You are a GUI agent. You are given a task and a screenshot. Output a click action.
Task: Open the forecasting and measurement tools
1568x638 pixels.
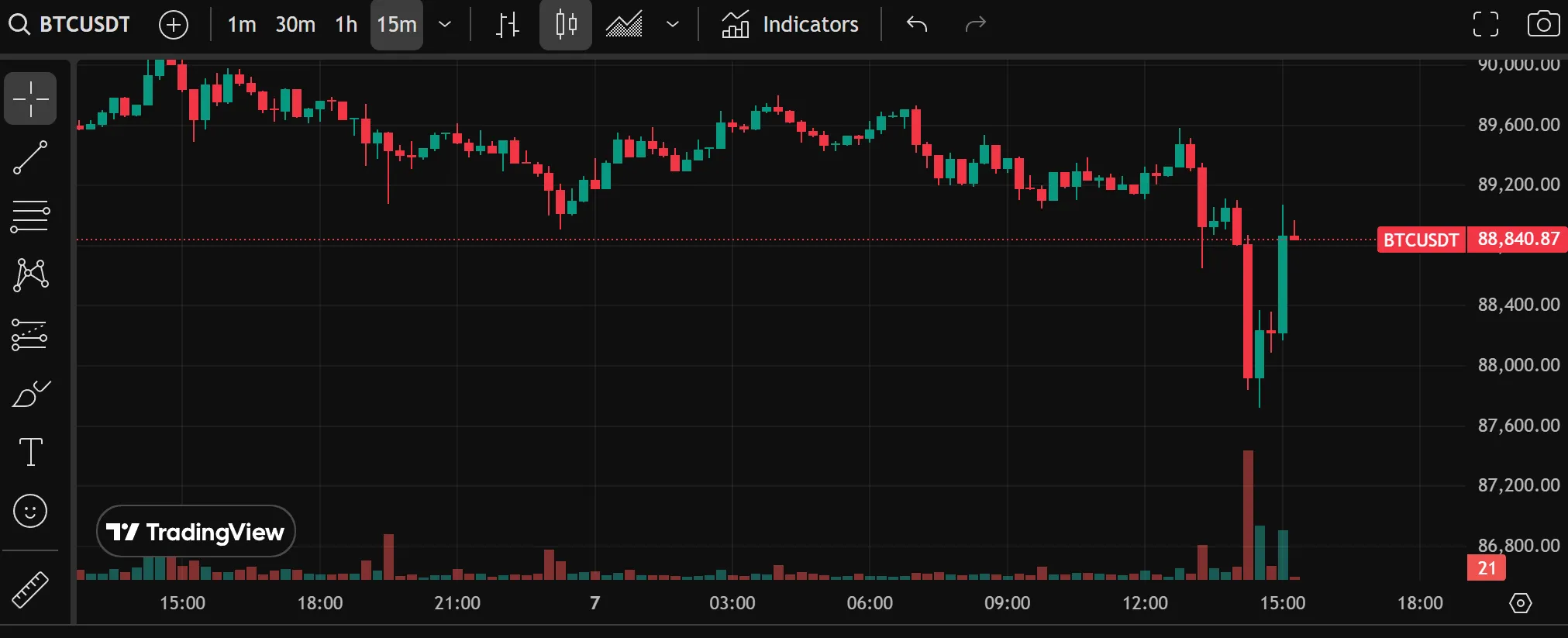(x=30, y=335)
